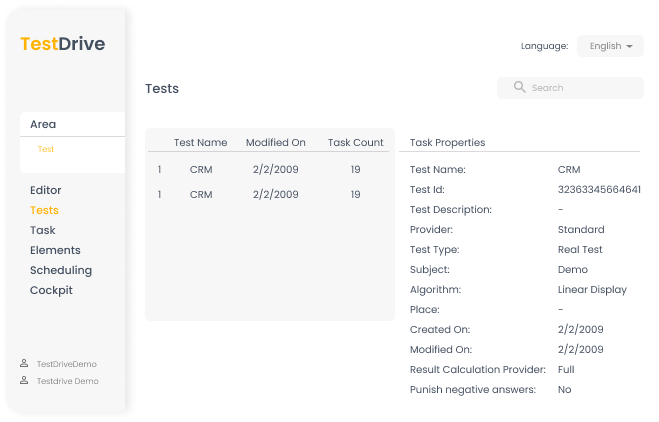
Task: Click the Language: label
Action: 545,46
